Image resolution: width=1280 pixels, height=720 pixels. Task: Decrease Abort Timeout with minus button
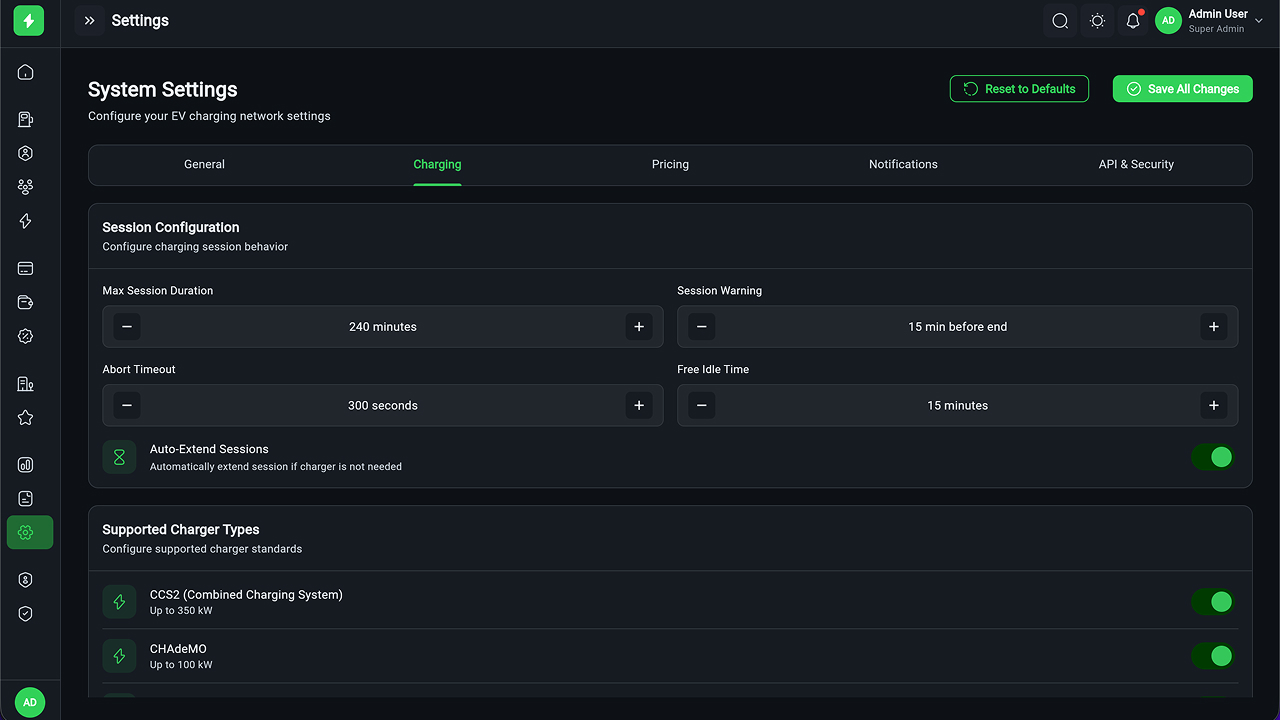tap(126, 405)
